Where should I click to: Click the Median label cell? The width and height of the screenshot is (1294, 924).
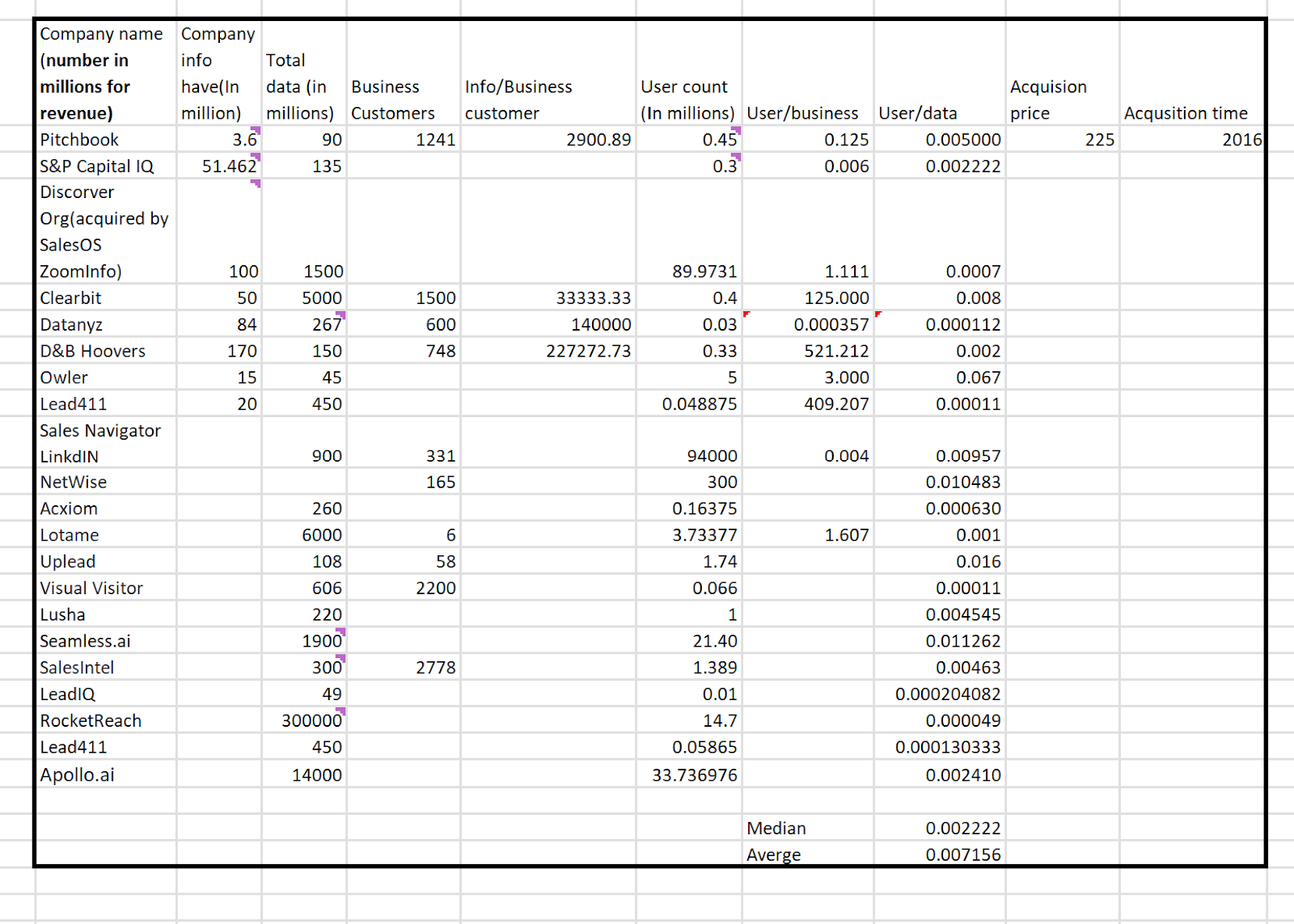point(808,828)
